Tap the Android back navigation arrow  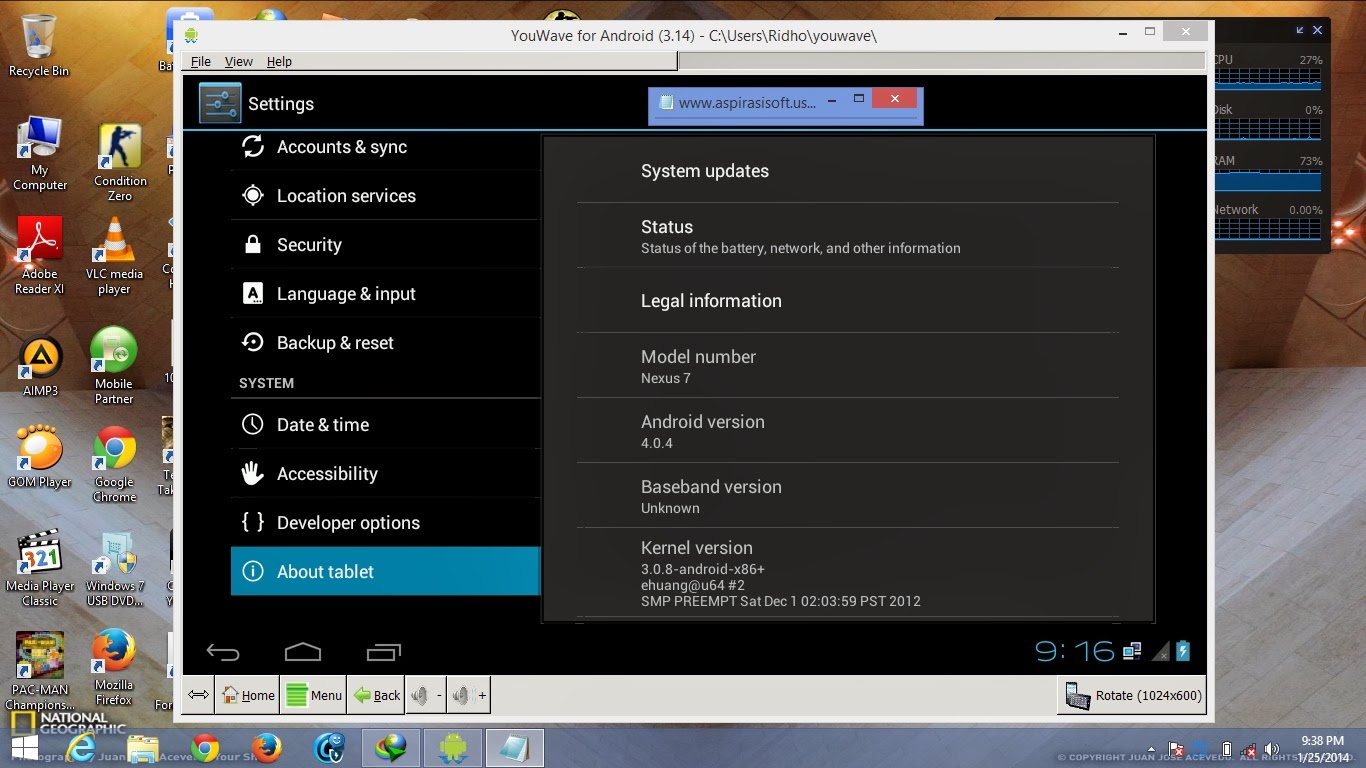pyautogui.click(x=222, y=653)
